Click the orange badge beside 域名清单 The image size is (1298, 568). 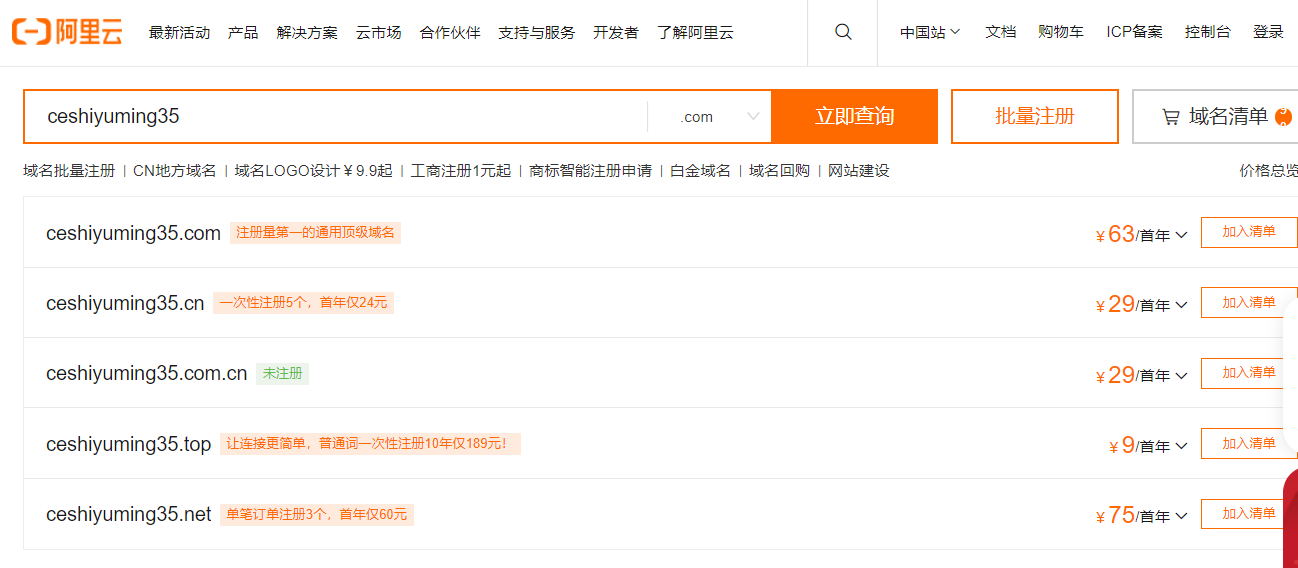pyautogui.click(x=1284, y=117)
